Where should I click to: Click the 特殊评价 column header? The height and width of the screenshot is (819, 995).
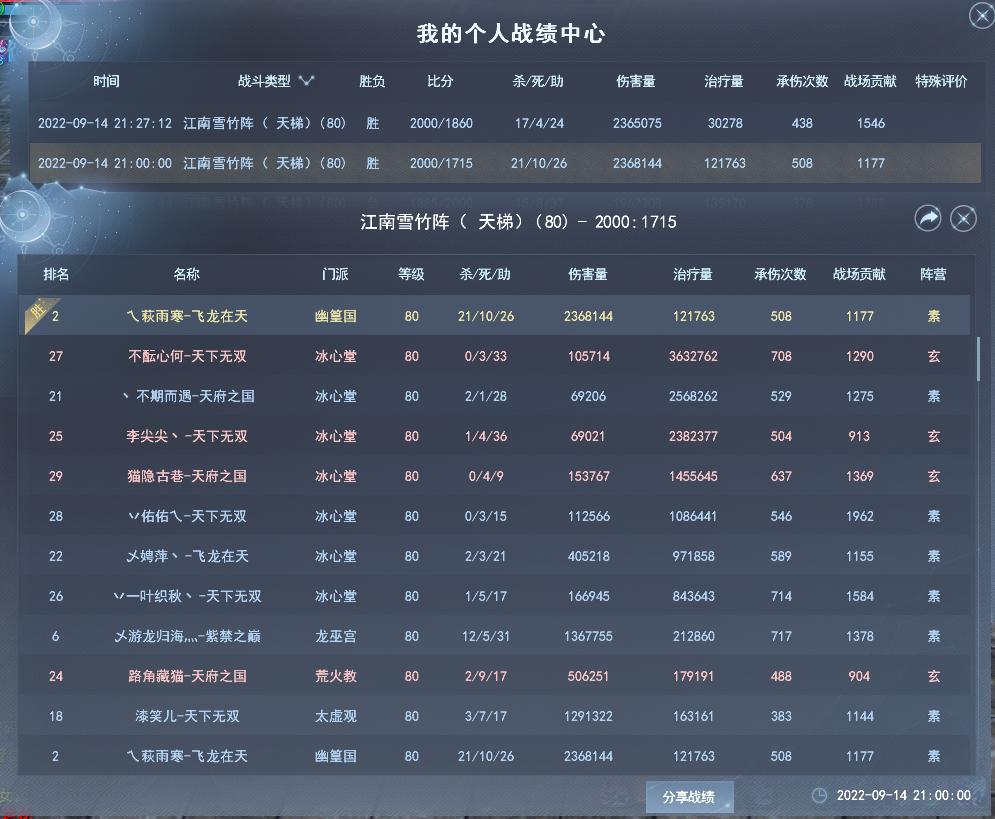(941, 81)
